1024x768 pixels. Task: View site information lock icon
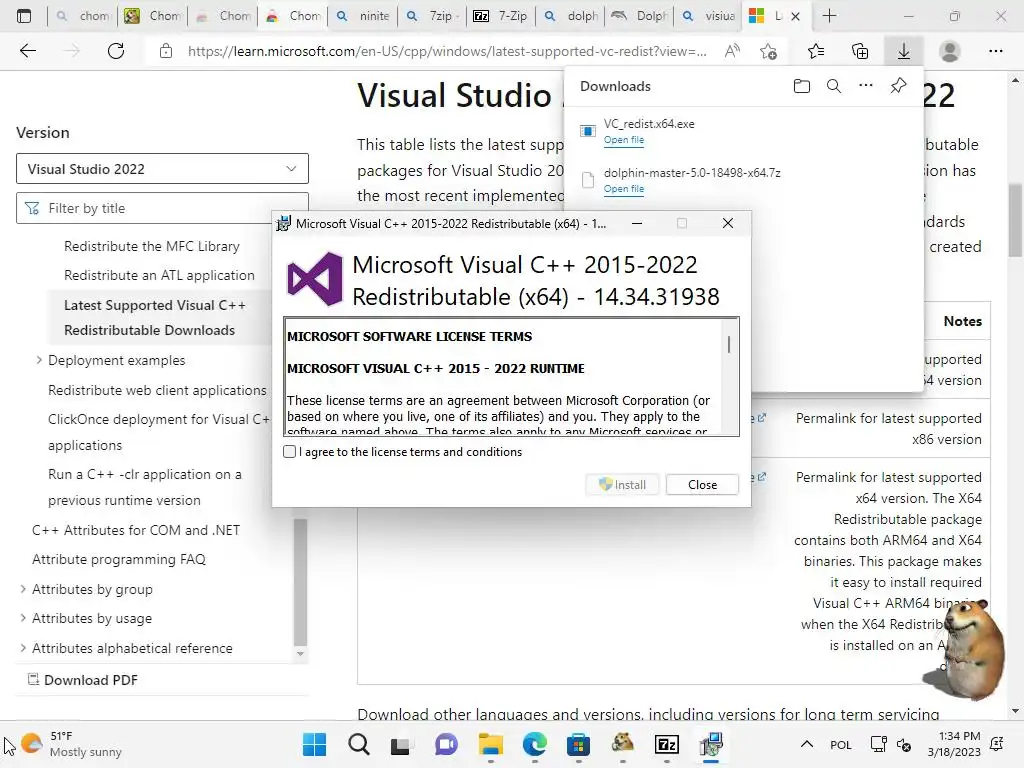(x=166, y=51)
